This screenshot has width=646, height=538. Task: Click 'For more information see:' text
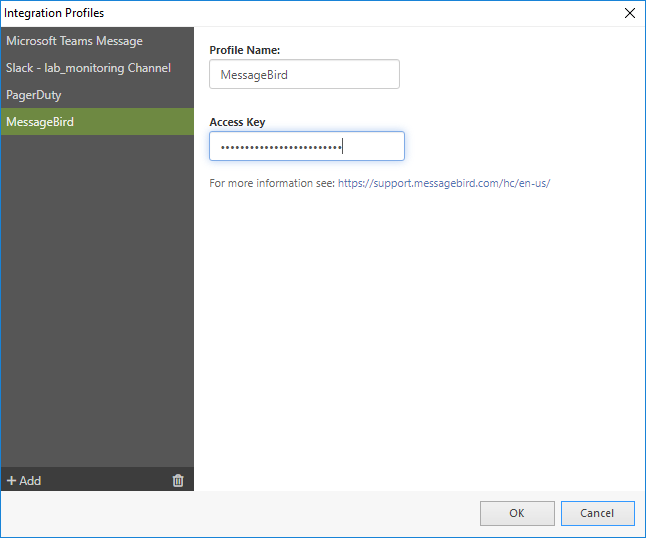point(272,183)
